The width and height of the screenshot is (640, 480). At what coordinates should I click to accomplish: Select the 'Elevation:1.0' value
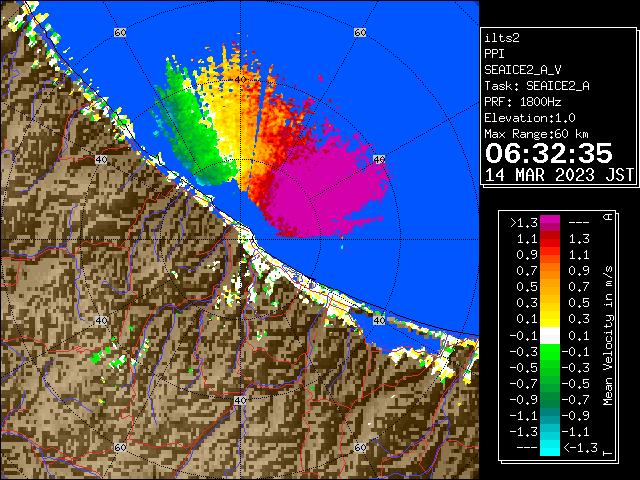[530, 118]
